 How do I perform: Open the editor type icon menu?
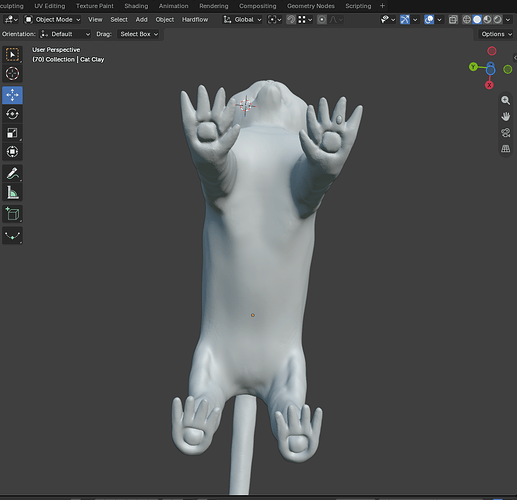[11, 20]
